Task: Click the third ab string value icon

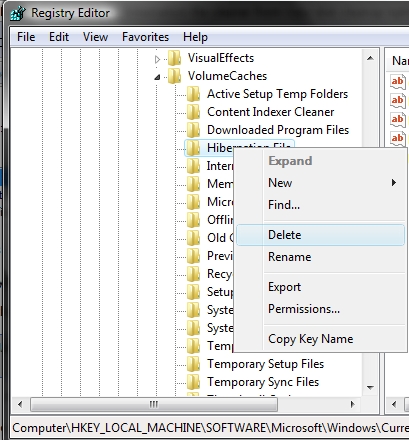Action: [x=398, y=119]
